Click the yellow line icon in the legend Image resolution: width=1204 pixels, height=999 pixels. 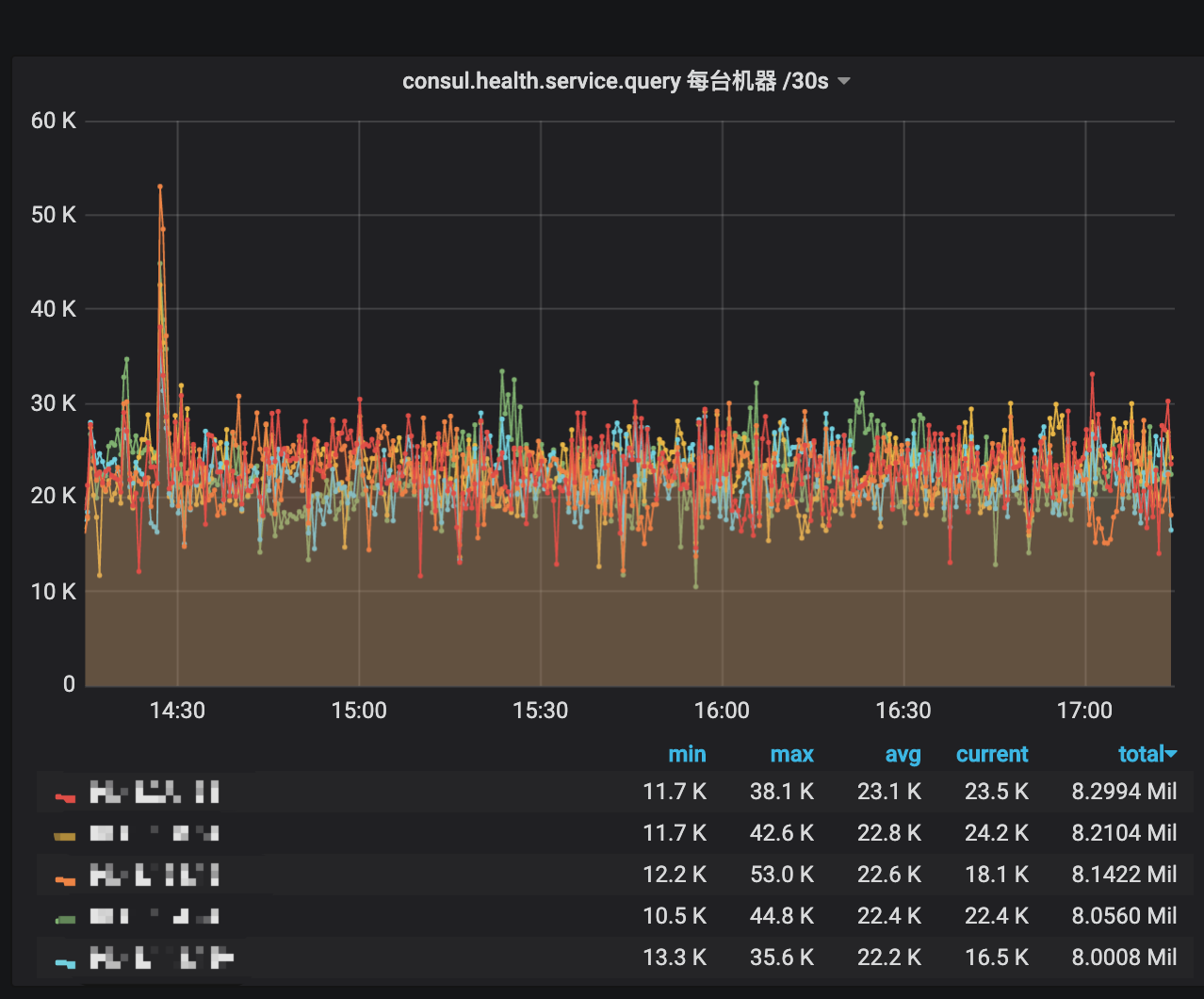point(64,833)
